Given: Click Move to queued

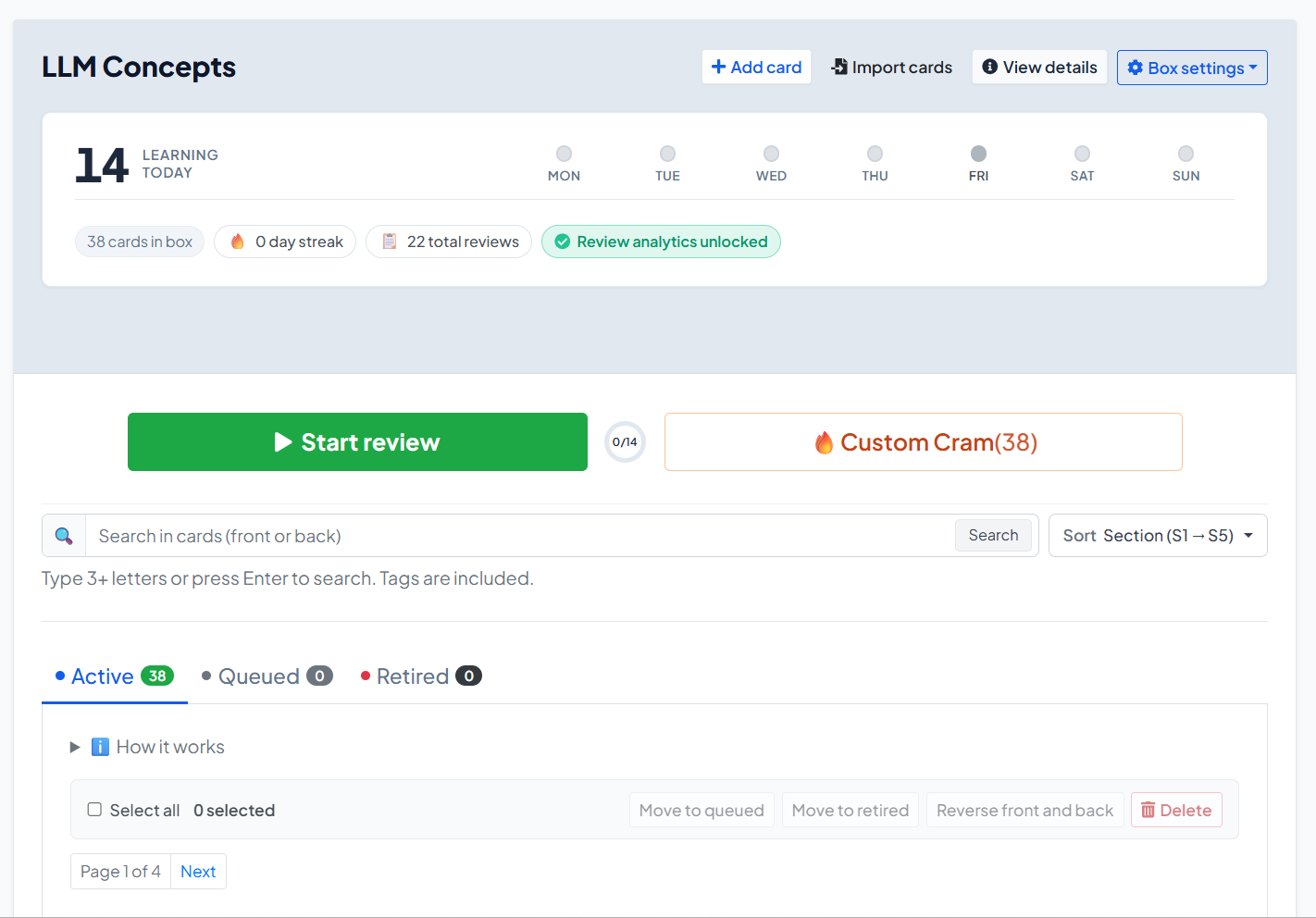Looking at the screenshot, I should pyautogui.click(x=701, y=811).
